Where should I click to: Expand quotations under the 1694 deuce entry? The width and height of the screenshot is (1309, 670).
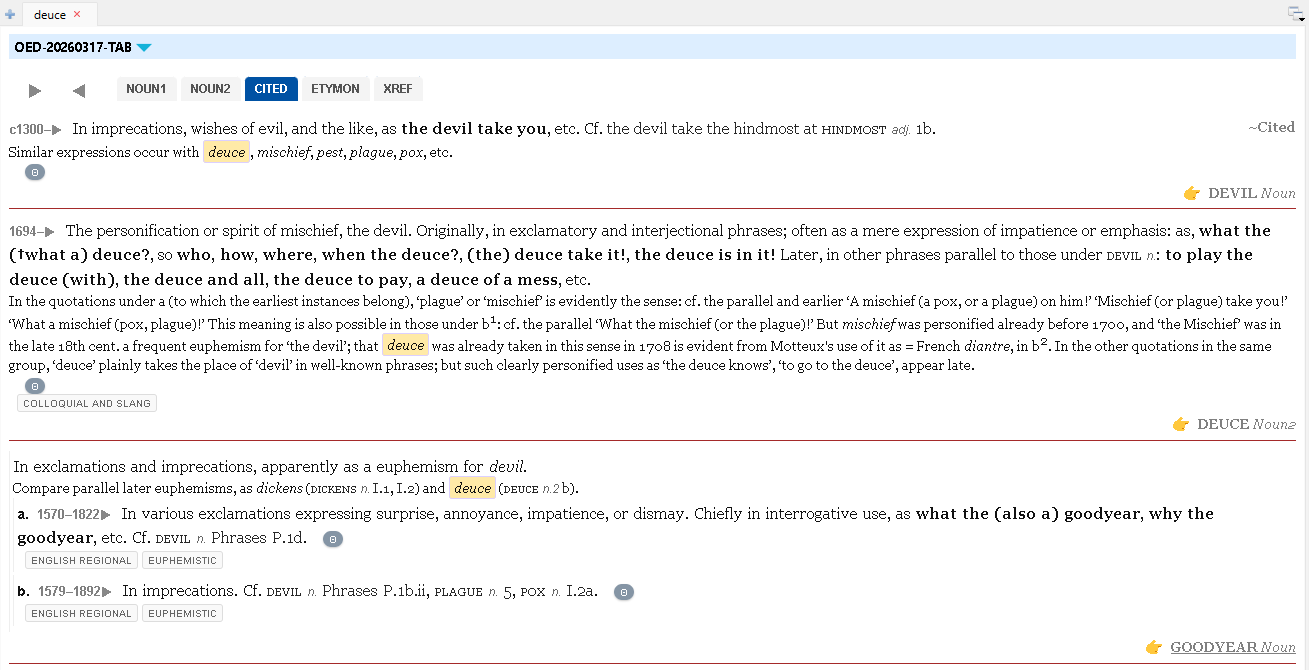[35, 386]
